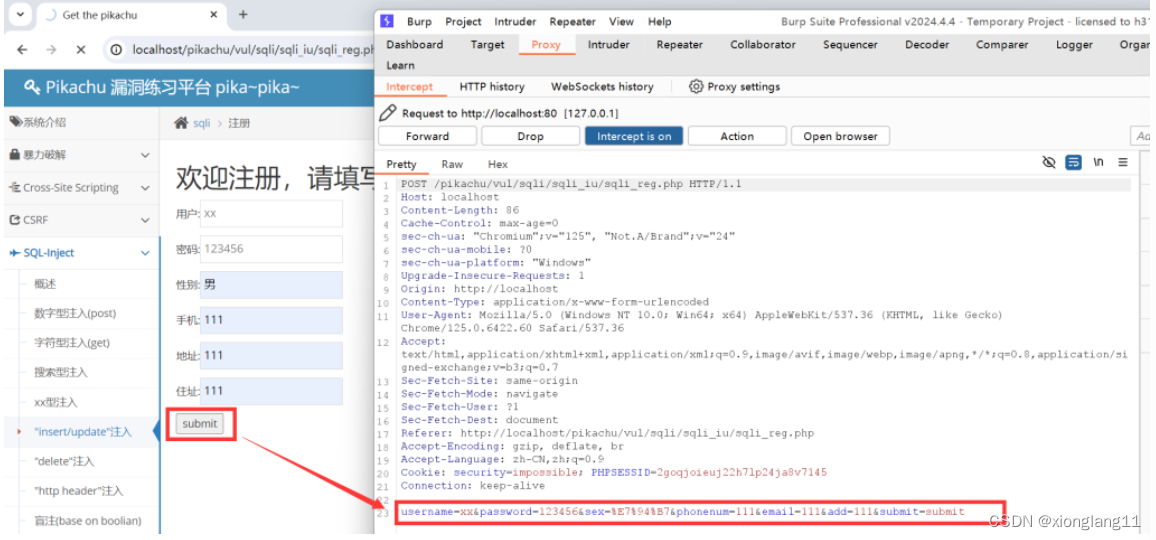The height and width of the screenshot is (540, 1156).
Task: Switch to the Sequencer tab
Action: point(850,45)
